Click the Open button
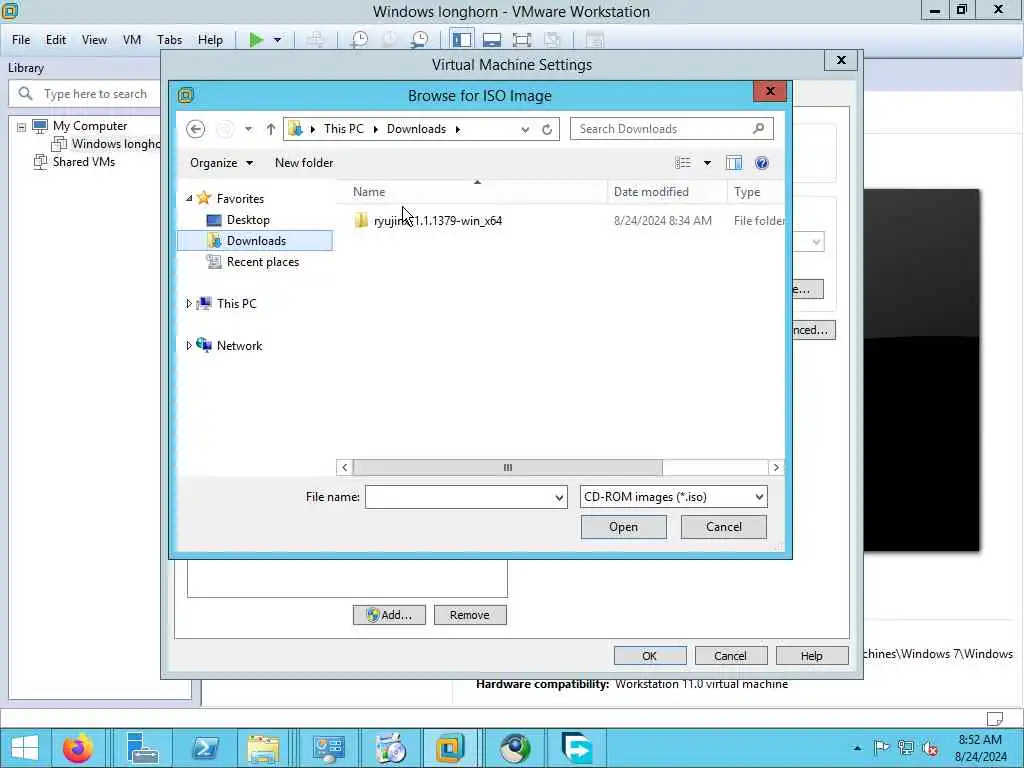This screenshot has height=768, width=1024. click(x=624, y=527)
